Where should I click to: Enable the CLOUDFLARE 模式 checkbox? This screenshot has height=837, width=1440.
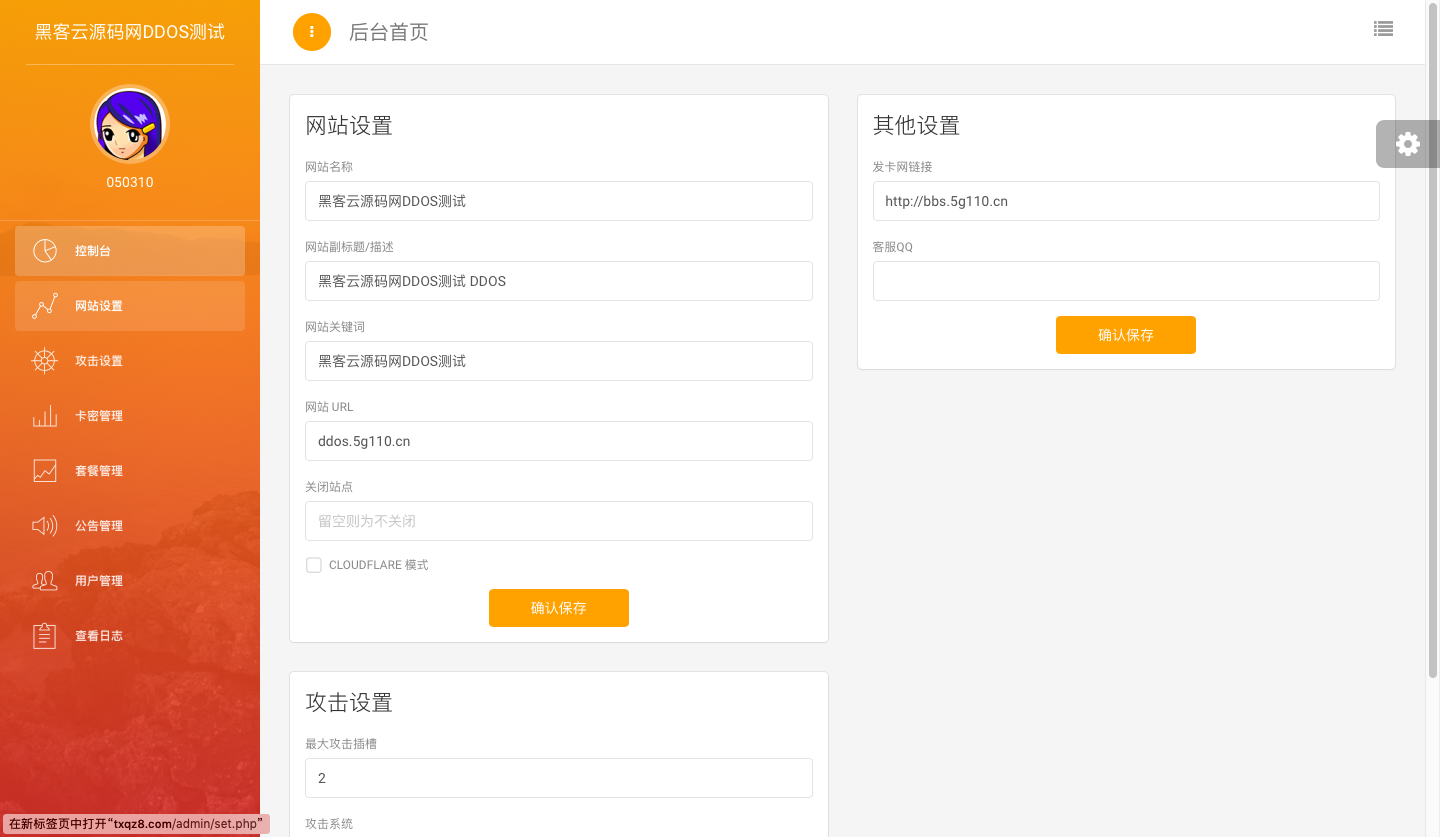314,565
